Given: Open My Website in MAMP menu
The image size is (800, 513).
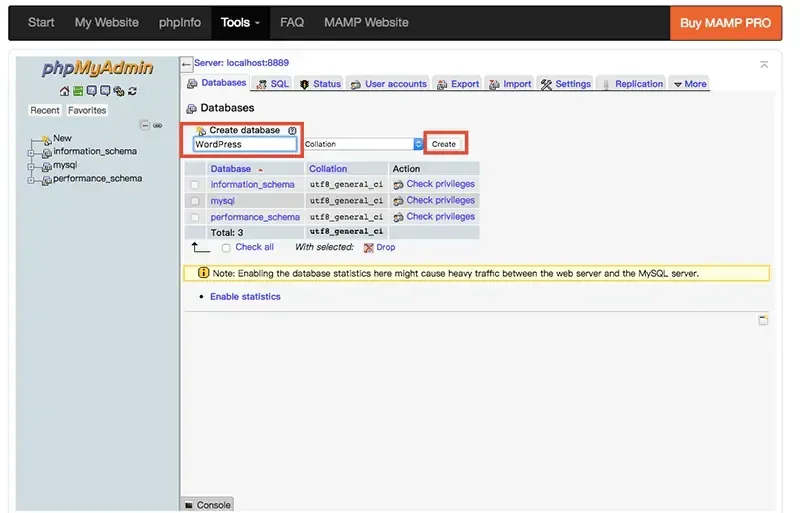Looking at the screenshot, I should pos(107,22).
